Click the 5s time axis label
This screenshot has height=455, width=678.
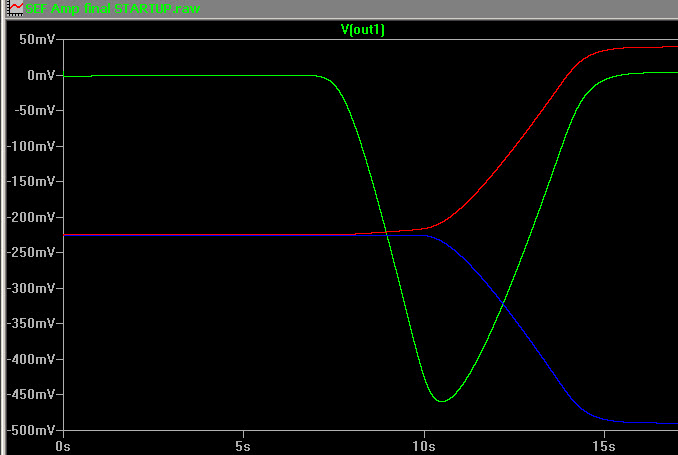point(243,446)
